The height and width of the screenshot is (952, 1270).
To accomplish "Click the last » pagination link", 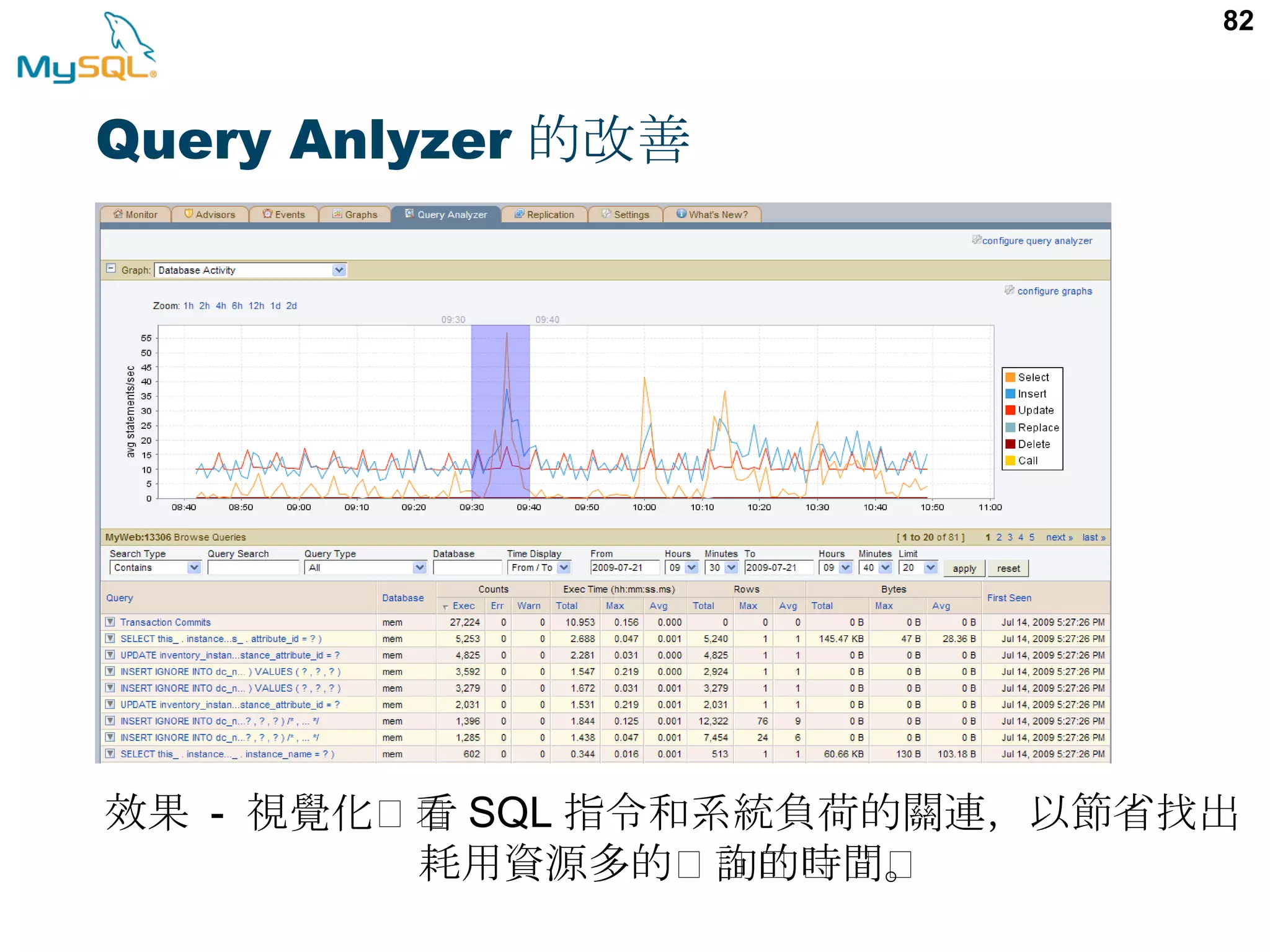I will pyautogui.click(x=1094, y=537).
